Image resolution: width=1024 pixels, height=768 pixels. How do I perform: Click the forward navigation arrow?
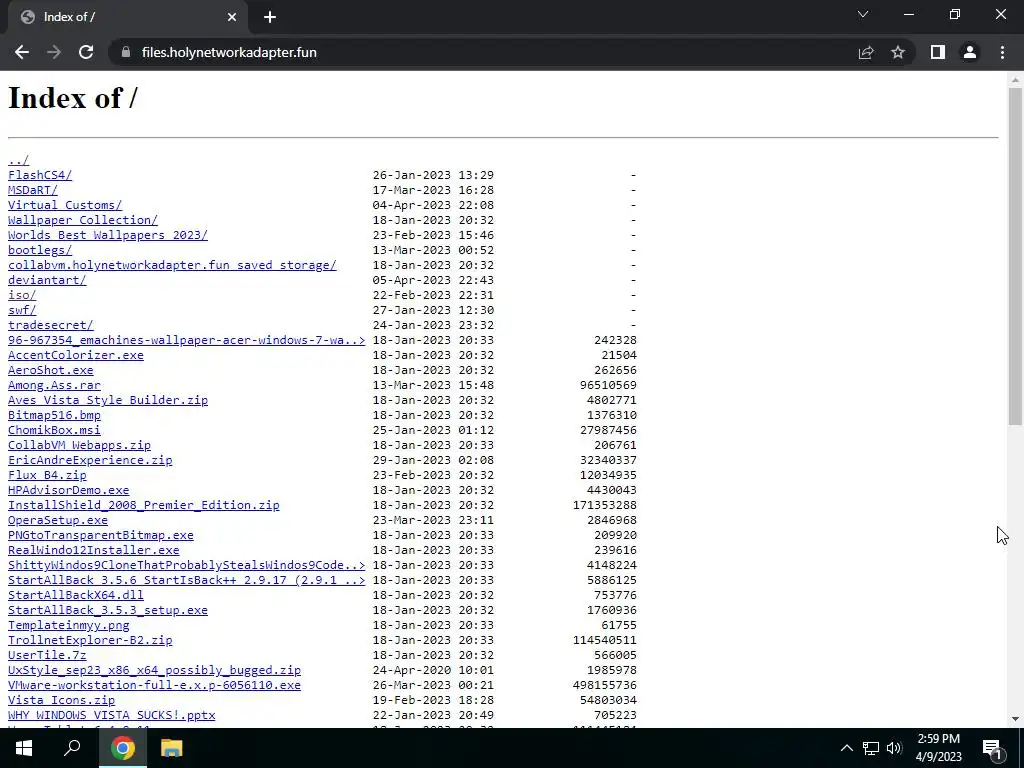tap(54, 52)
